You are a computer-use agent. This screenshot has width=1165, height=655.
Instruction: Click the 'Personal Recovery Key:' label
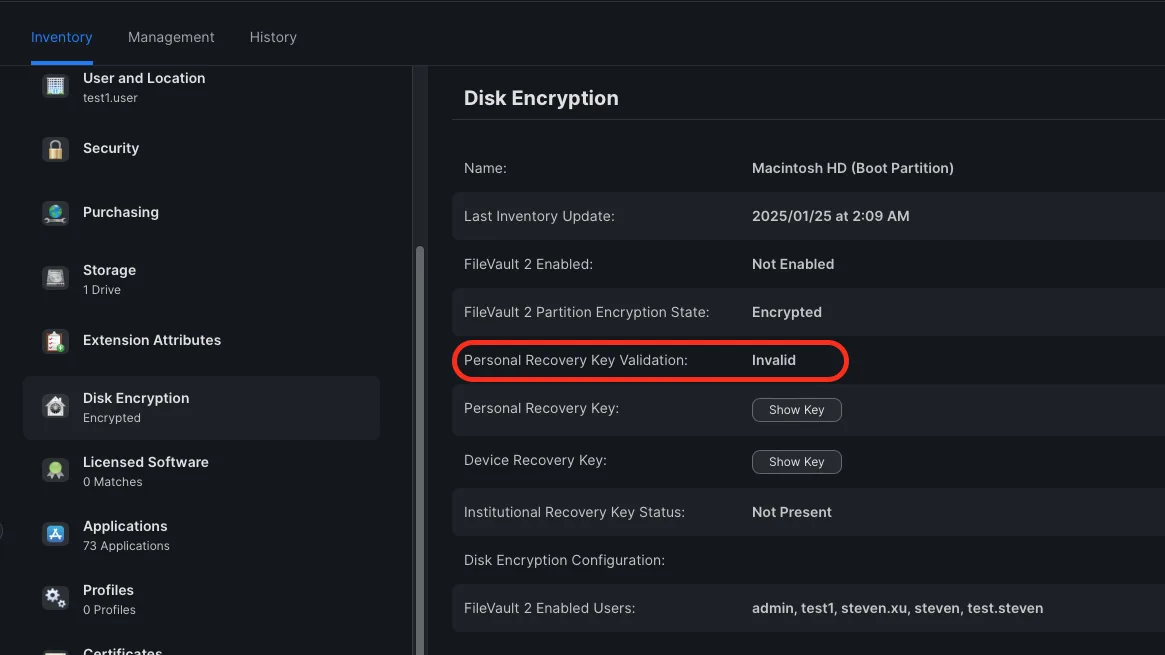[x=541, y=408]
